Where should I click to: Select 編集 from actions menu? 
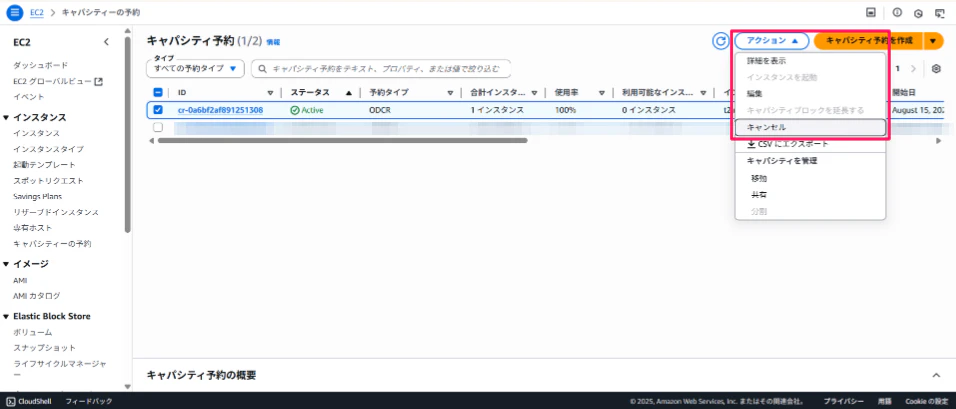click(x=810, y=94)
